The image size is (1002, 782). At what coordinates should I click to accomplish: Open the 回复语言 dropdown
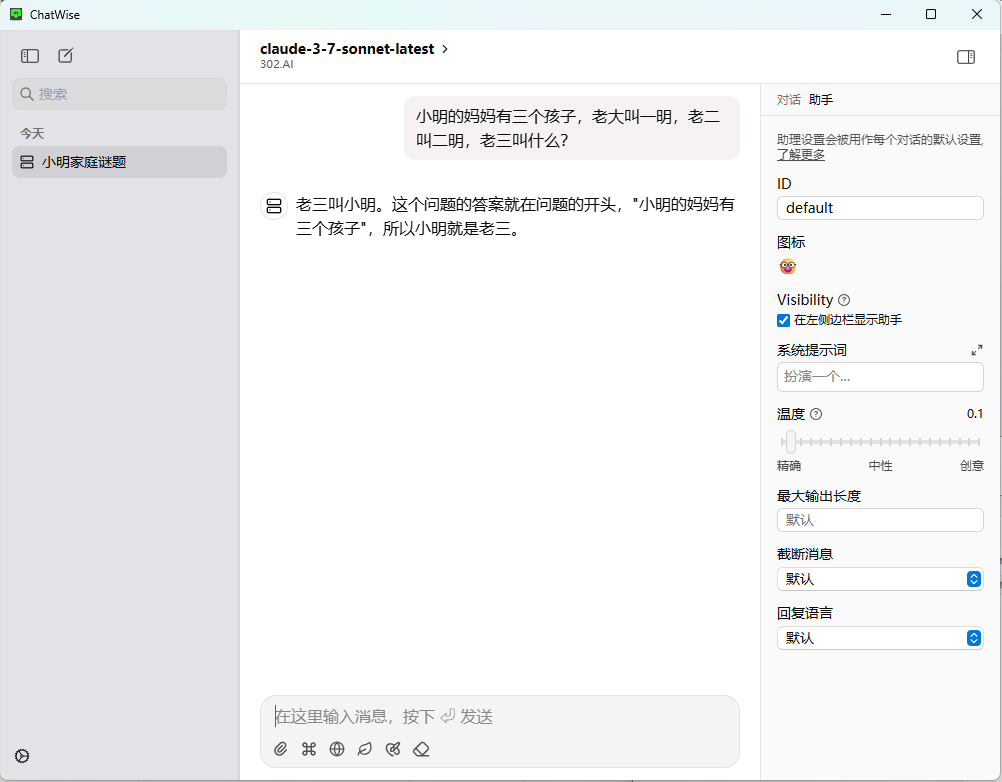click(x=879, y=638)
